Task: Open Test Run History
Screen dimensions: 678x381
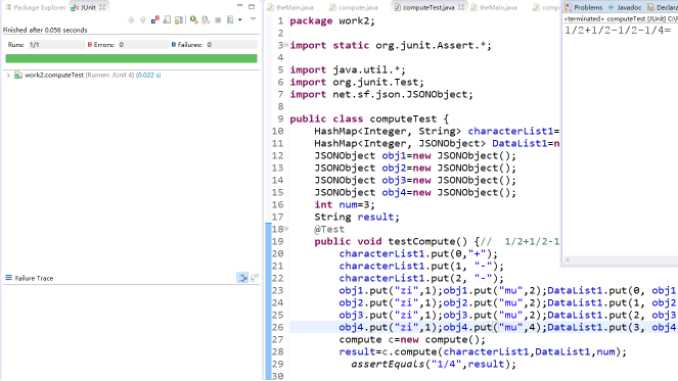Action: pyautogui.click(x=230, y=20)
